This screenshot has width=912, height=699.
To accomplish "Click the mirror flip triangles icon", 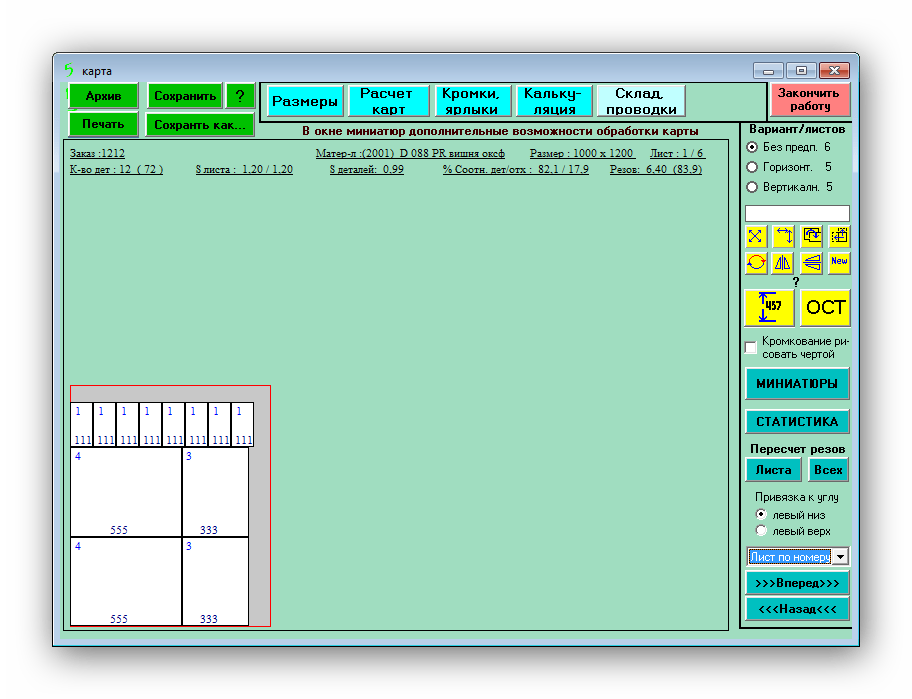I will pyautogui.click(x=784, y=263).
